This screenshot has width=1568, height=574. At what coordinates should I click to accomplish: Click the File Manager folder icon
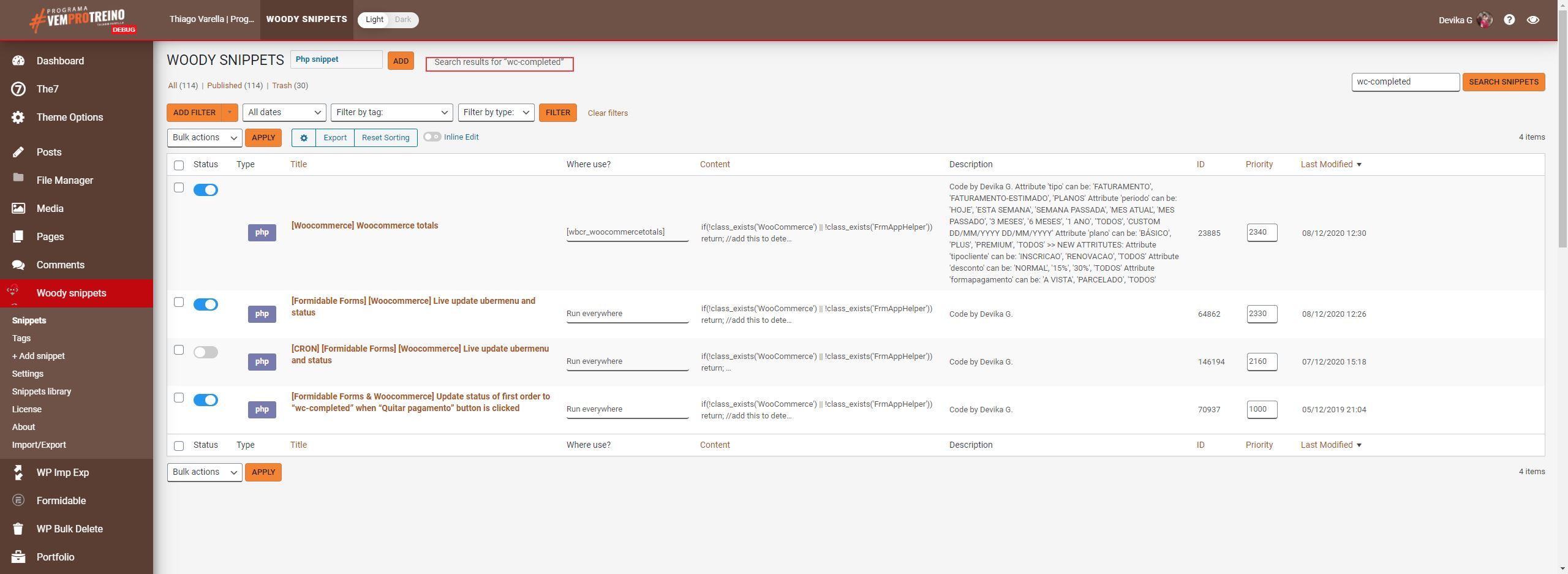(x=18, y=178)
